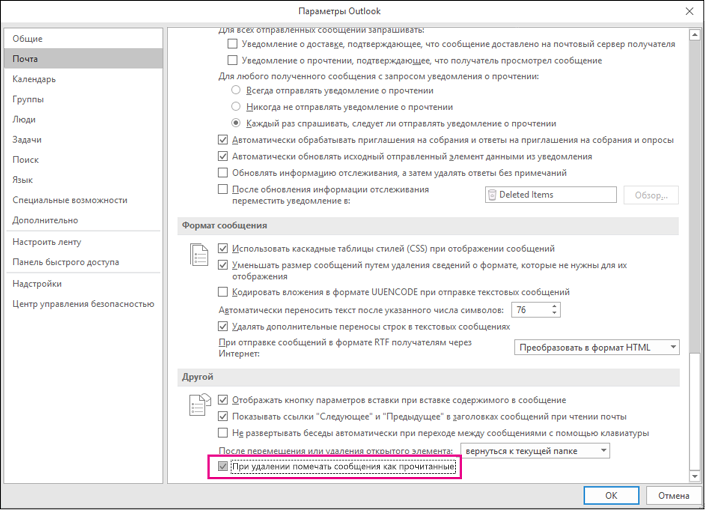This screenshot has height=510, width=705.
Task: Open Центр управления безопасностью
Action: click(83, 304)
